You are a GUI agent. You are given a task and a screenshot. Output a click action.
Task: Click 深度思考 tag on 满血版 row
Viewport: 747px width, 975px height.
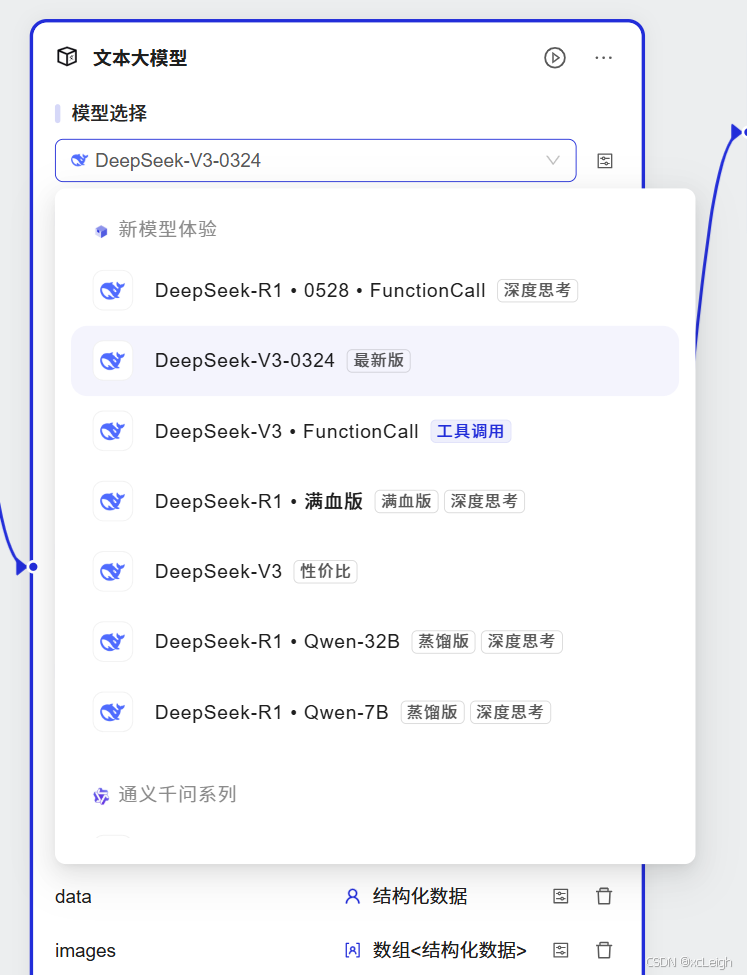tap(484, 501)
